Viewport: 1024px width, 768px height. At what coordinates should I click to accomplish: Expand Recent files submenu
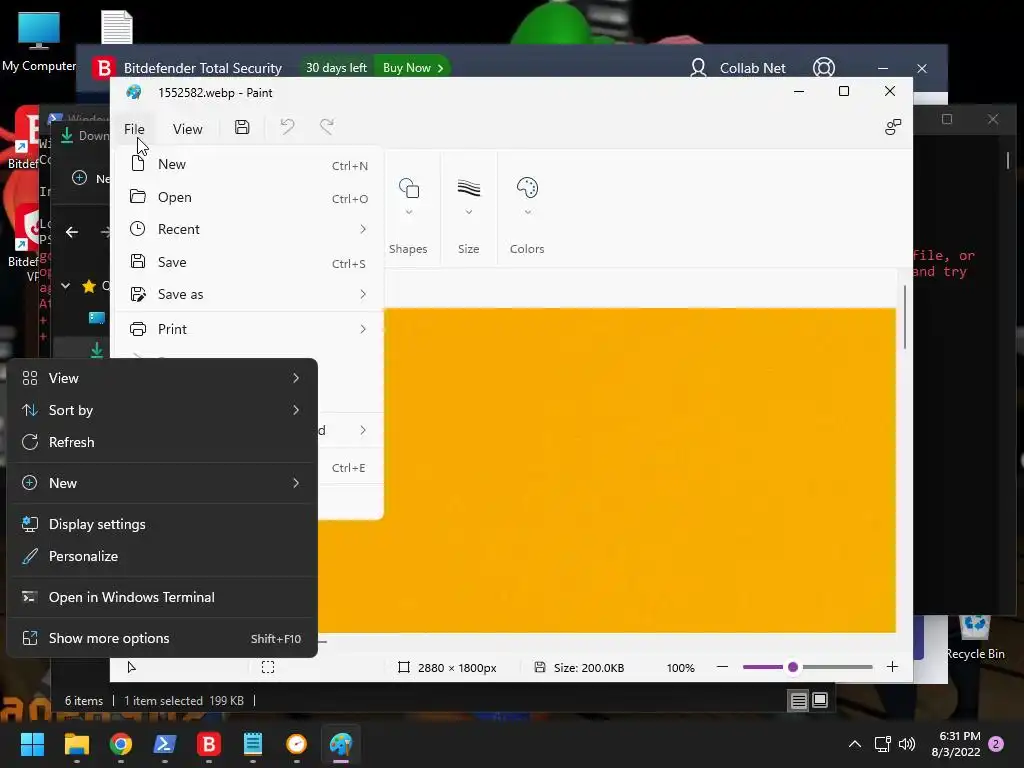click(249, 229)
